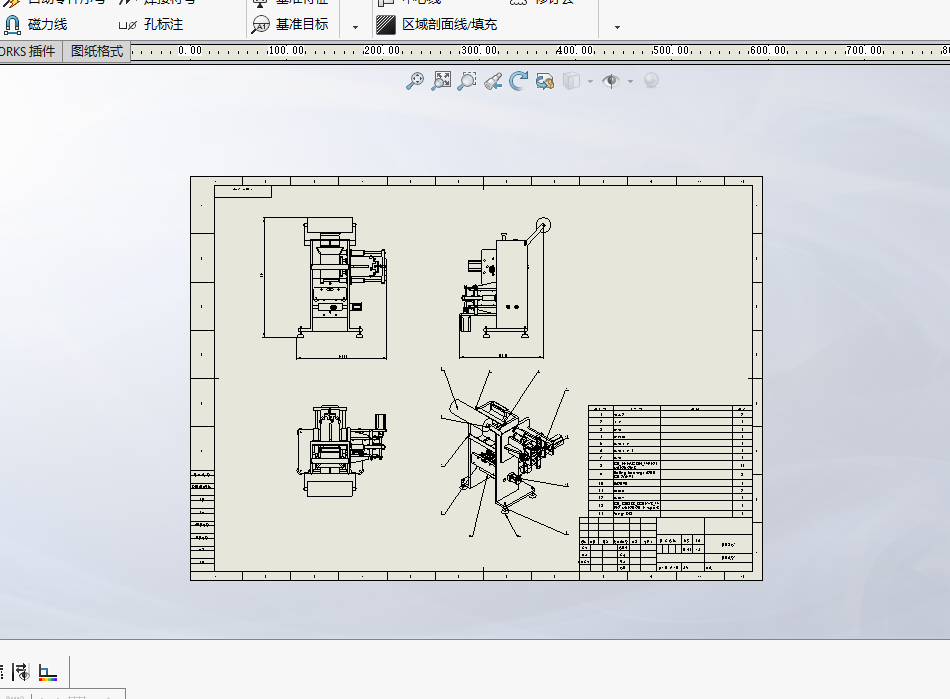The image size is (950, 699).
Task: Choose the 孔标注 hole callout tool
Action: point(151,24)
